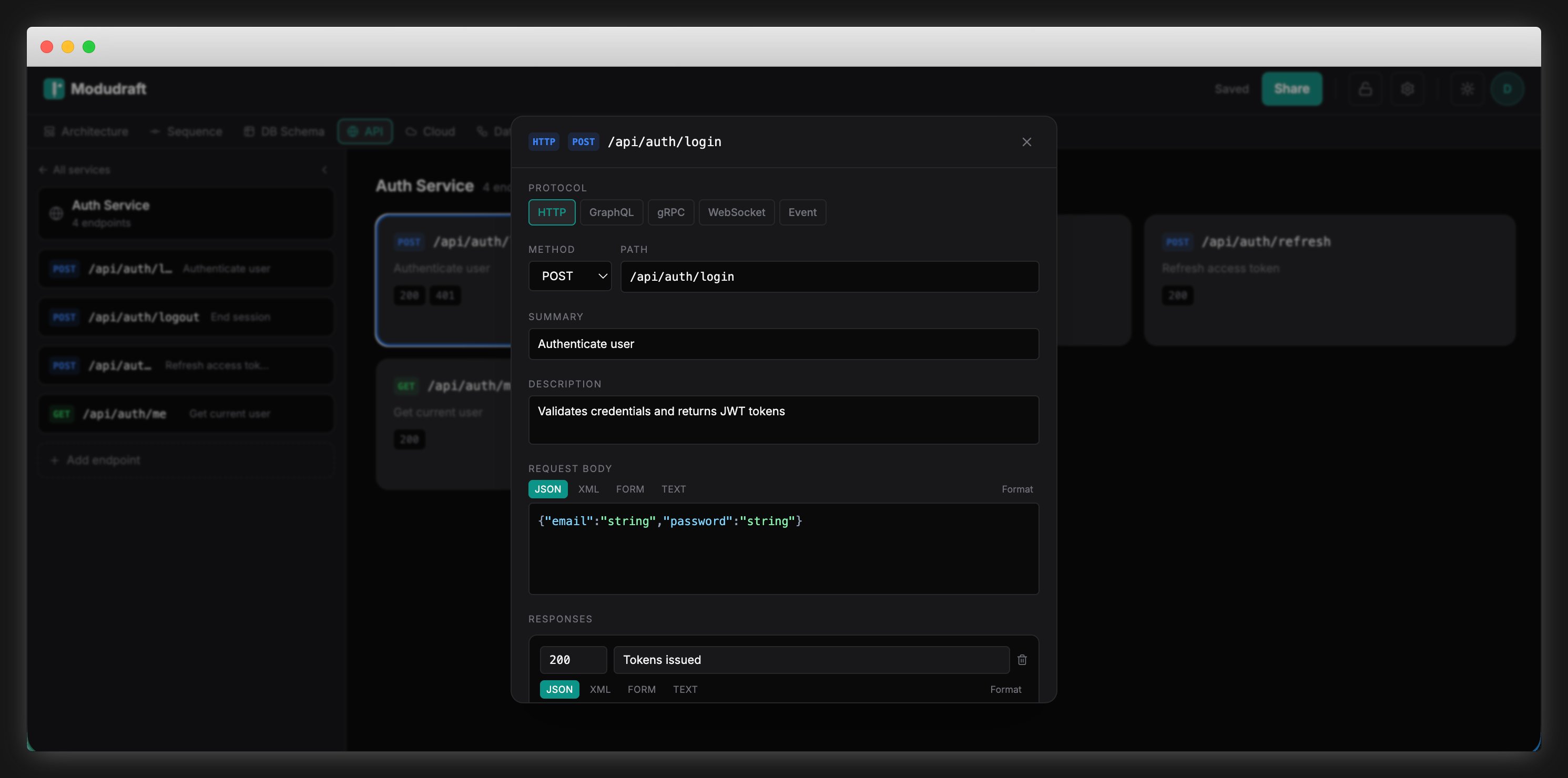
Task: Select TEXT tab under Request Body
Action: tap(673, 489)
